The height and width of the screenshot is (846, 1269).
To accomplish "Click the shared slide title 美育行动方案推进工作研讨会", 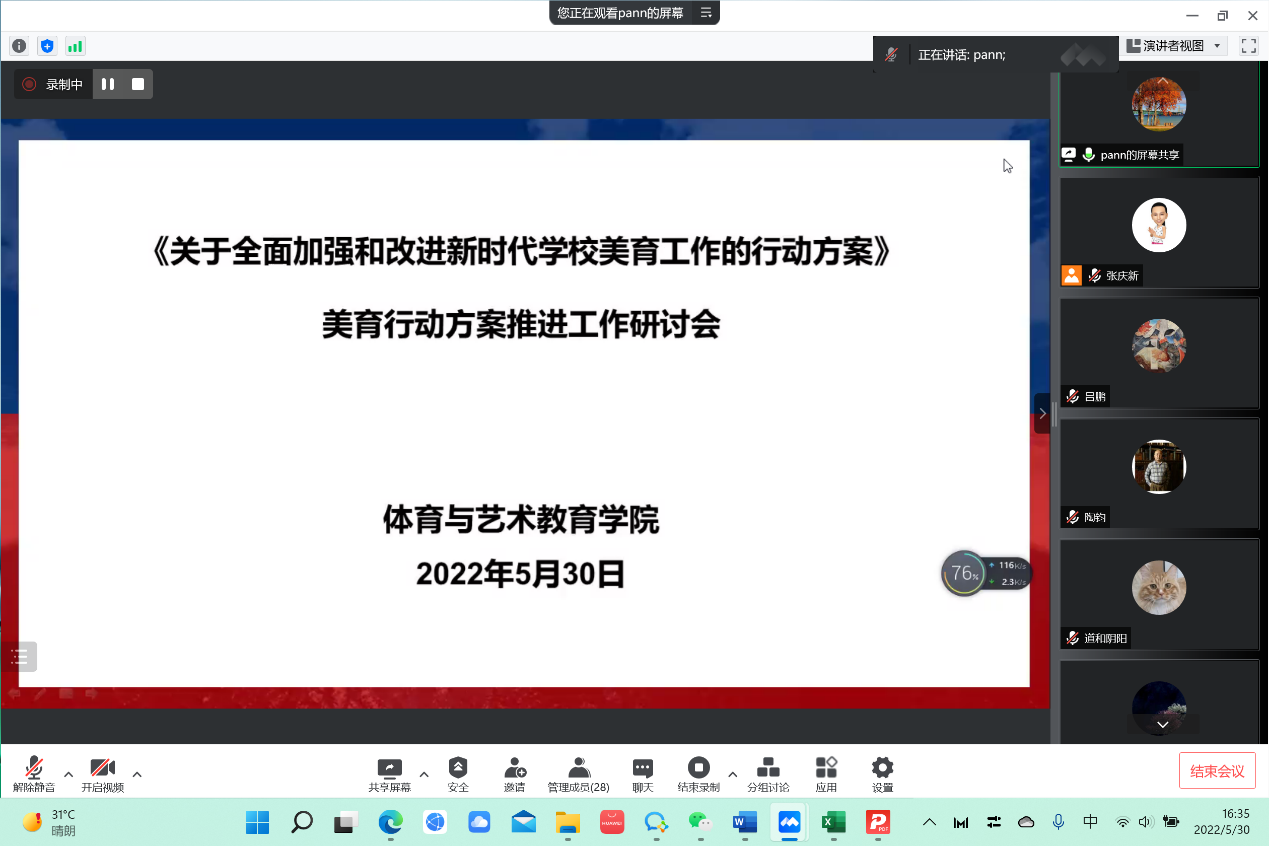I will (x=521, y=325).
